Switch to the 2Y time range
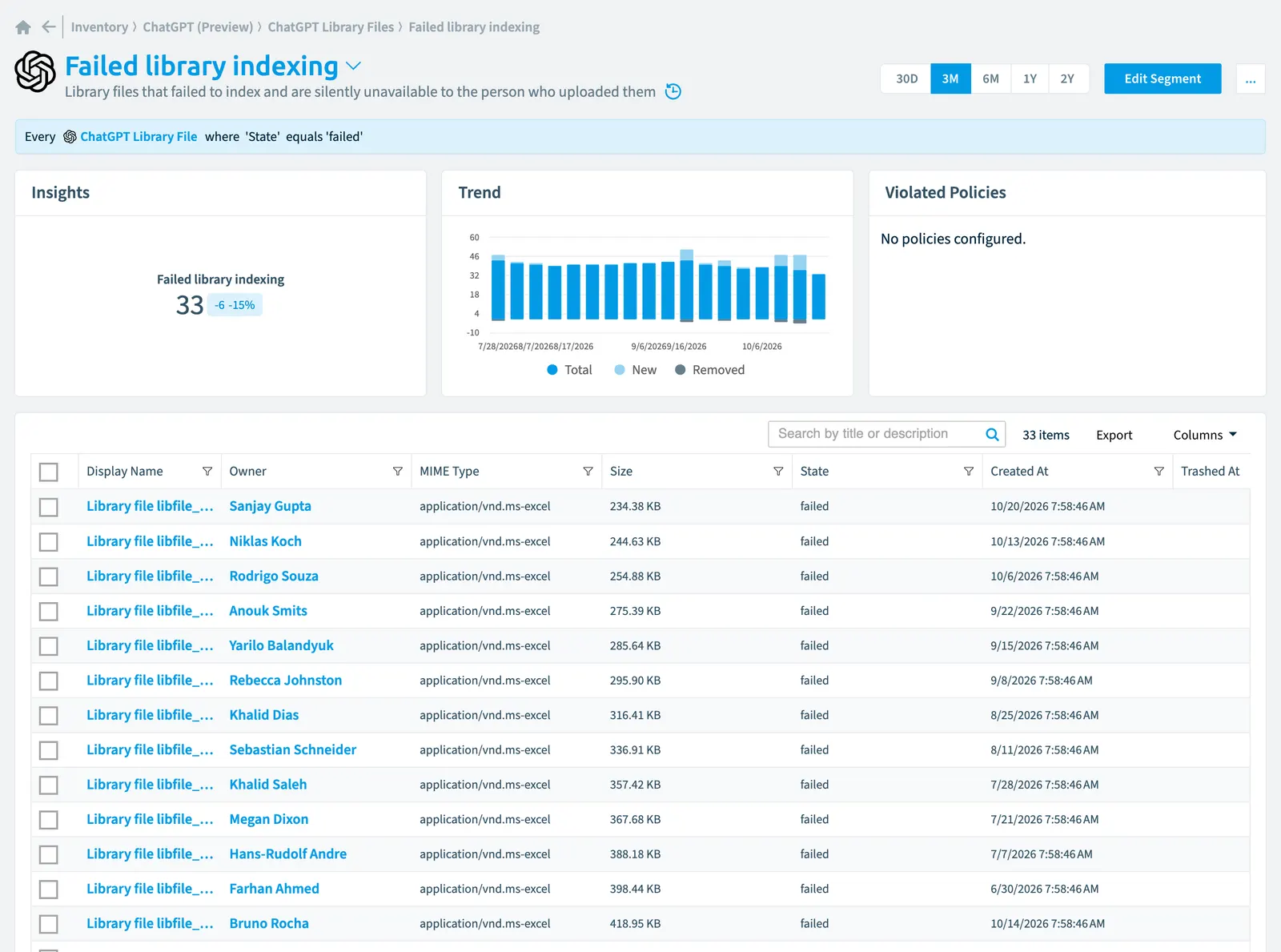 (1068, 78)
